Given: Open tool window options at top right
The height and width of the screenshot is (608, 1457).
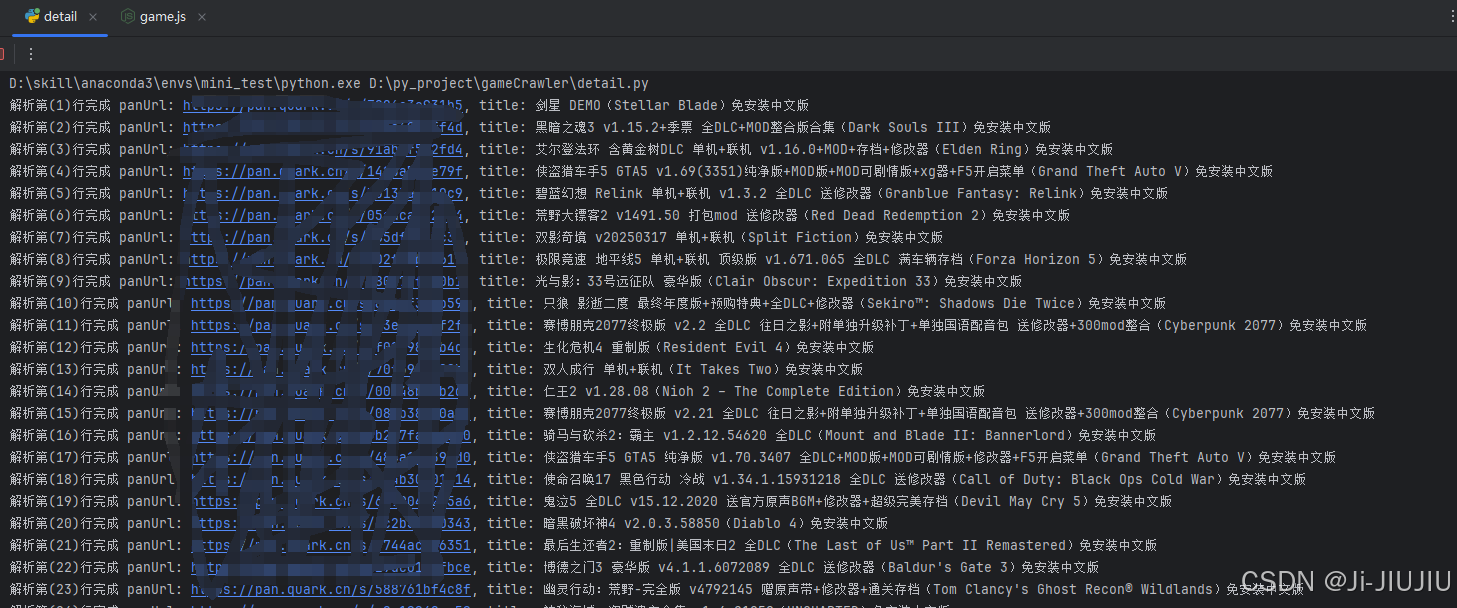Looking at the screenshot, I should pyautogui.click(x=1450, y=17).
